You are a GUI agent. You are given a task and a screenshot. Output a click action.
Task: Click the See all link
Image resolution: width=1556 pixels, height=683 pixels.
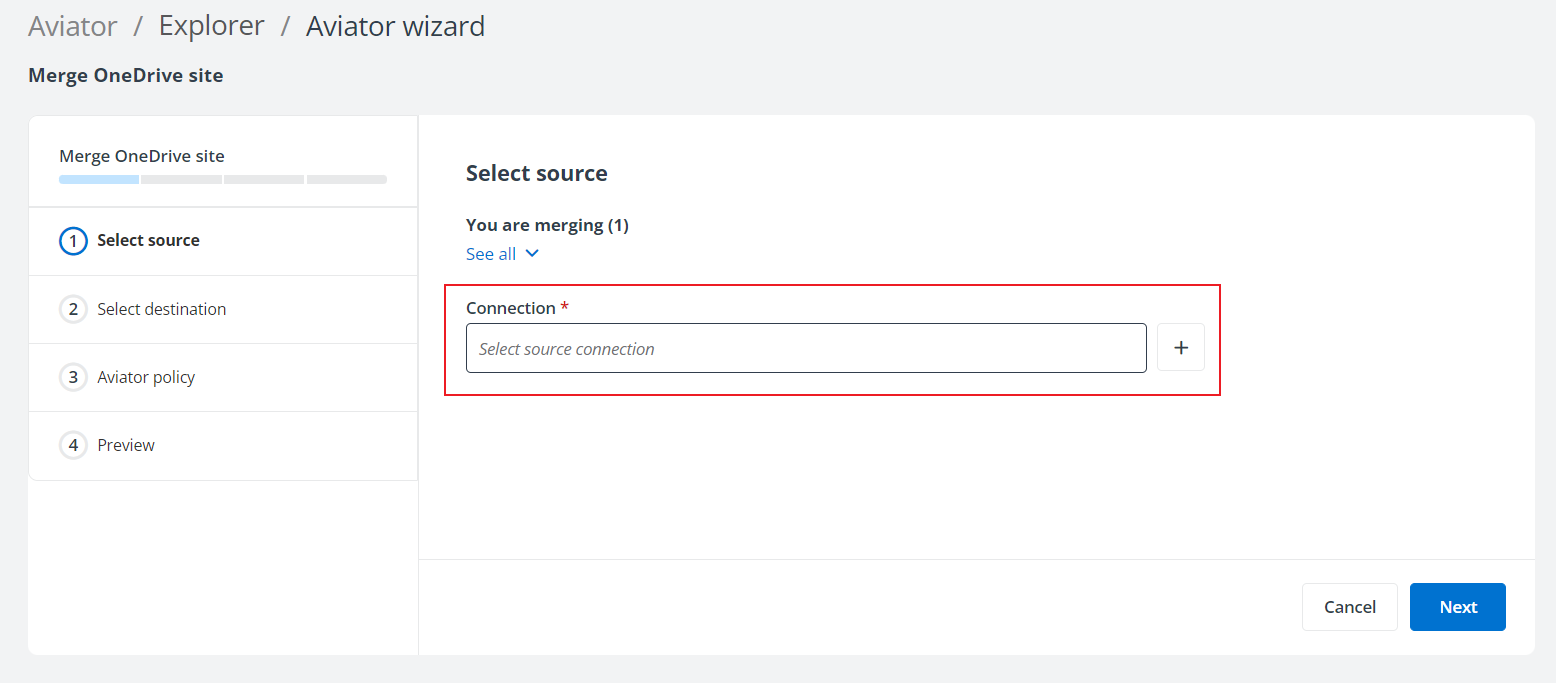click(491, 254)
